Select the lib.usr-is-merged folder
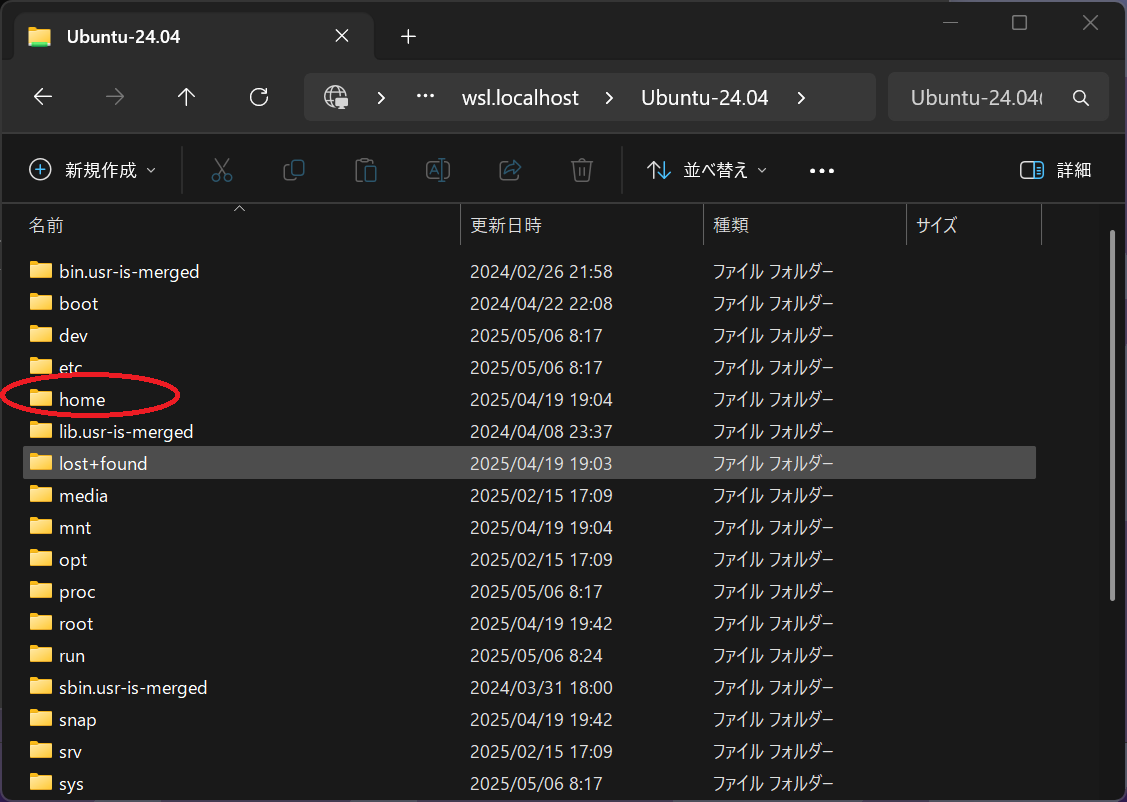Viewport: 1127px width, 802px height. 529,431
